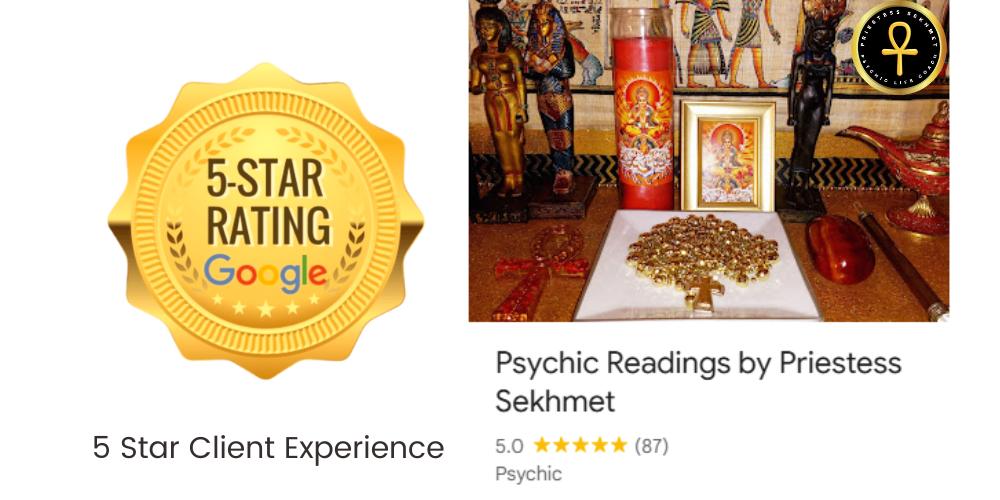This screenshot has height=500, width=1000.
Task: Click the 5.0 rating number
Action: pyautogui.click(x=509, y=446)
